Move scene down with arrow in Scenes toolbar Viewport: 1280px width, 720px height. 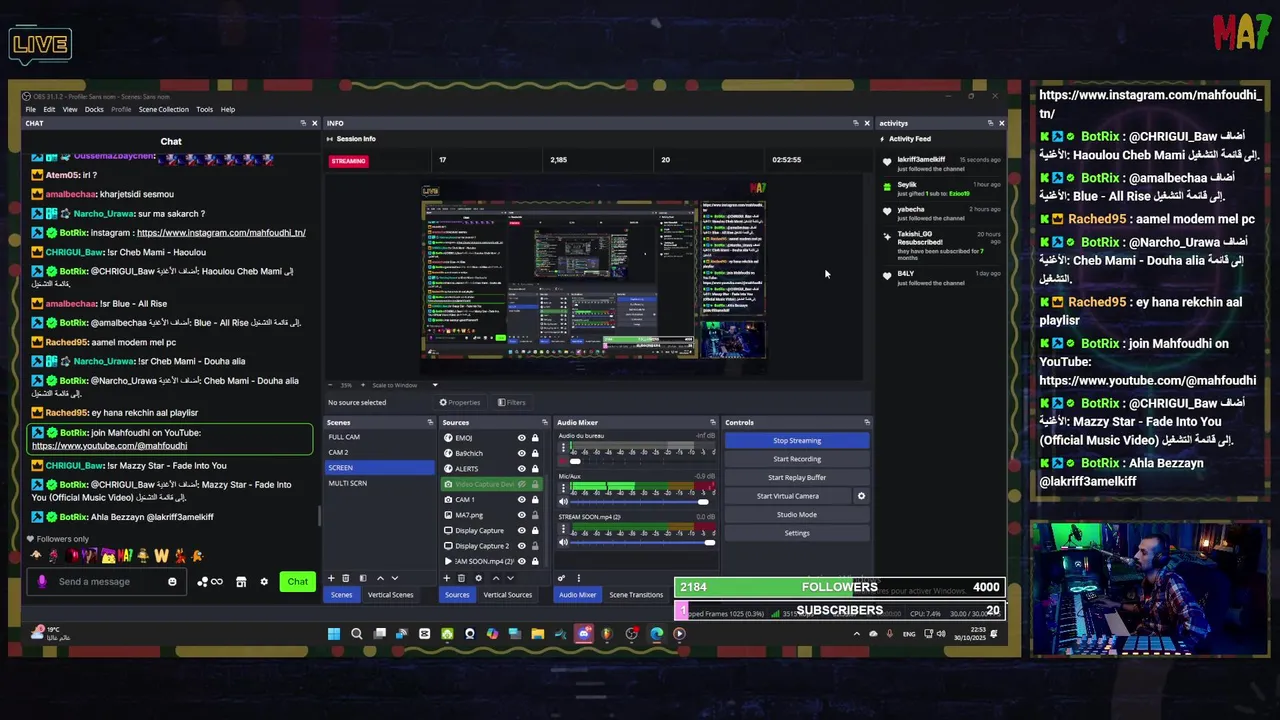(394, 578)
